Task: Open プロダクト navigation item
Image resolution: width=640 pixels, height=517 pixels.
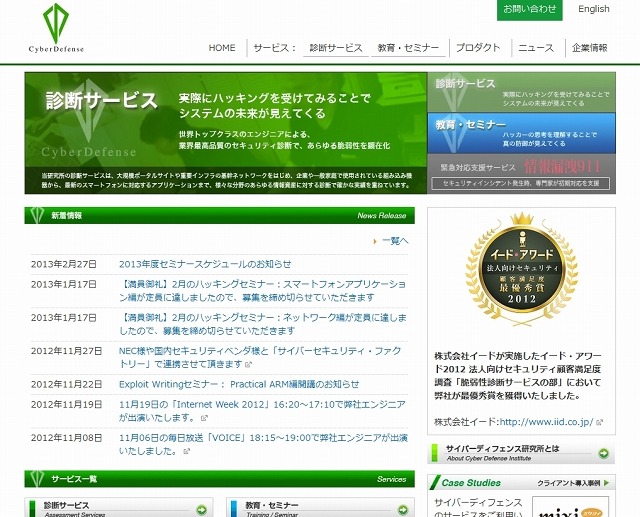Action: (478, 48)
